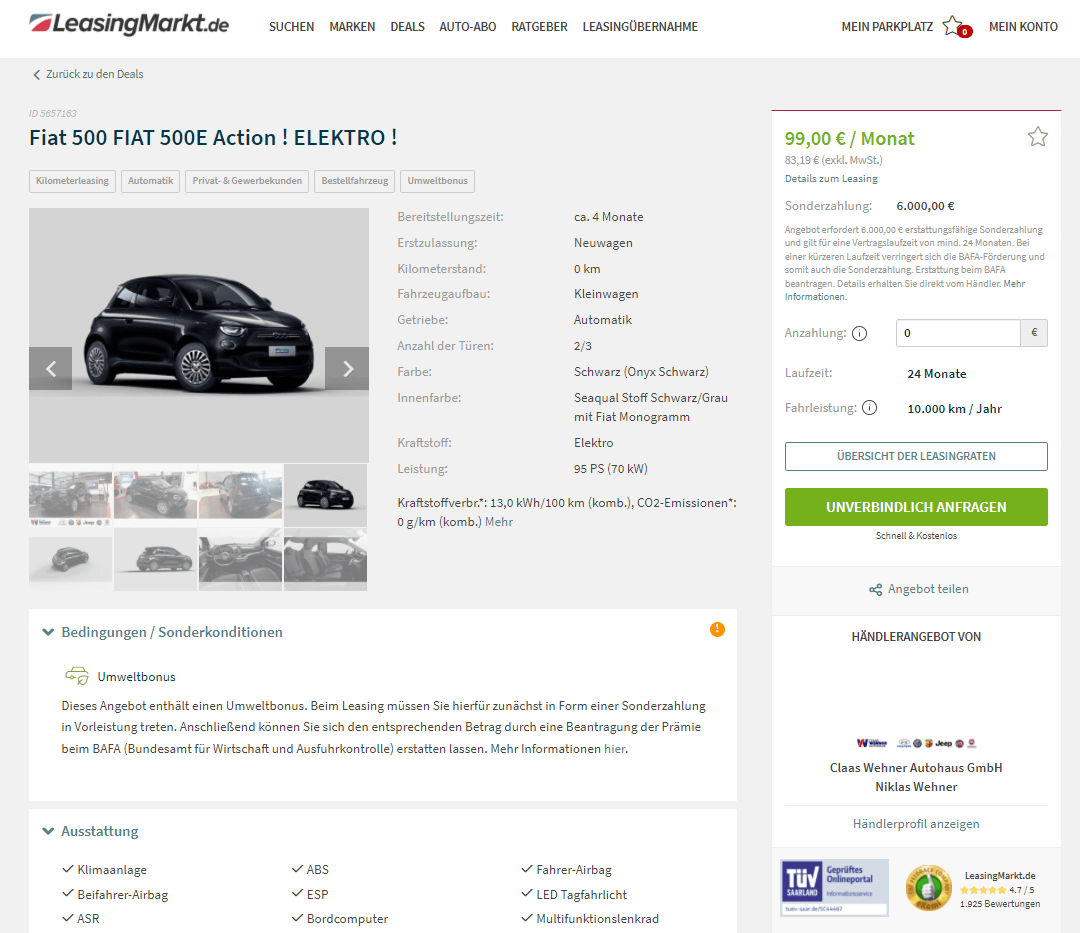Open the SUCHEN menu
The width and height of the screenshot is (1080, 933).
coord(291,27)
